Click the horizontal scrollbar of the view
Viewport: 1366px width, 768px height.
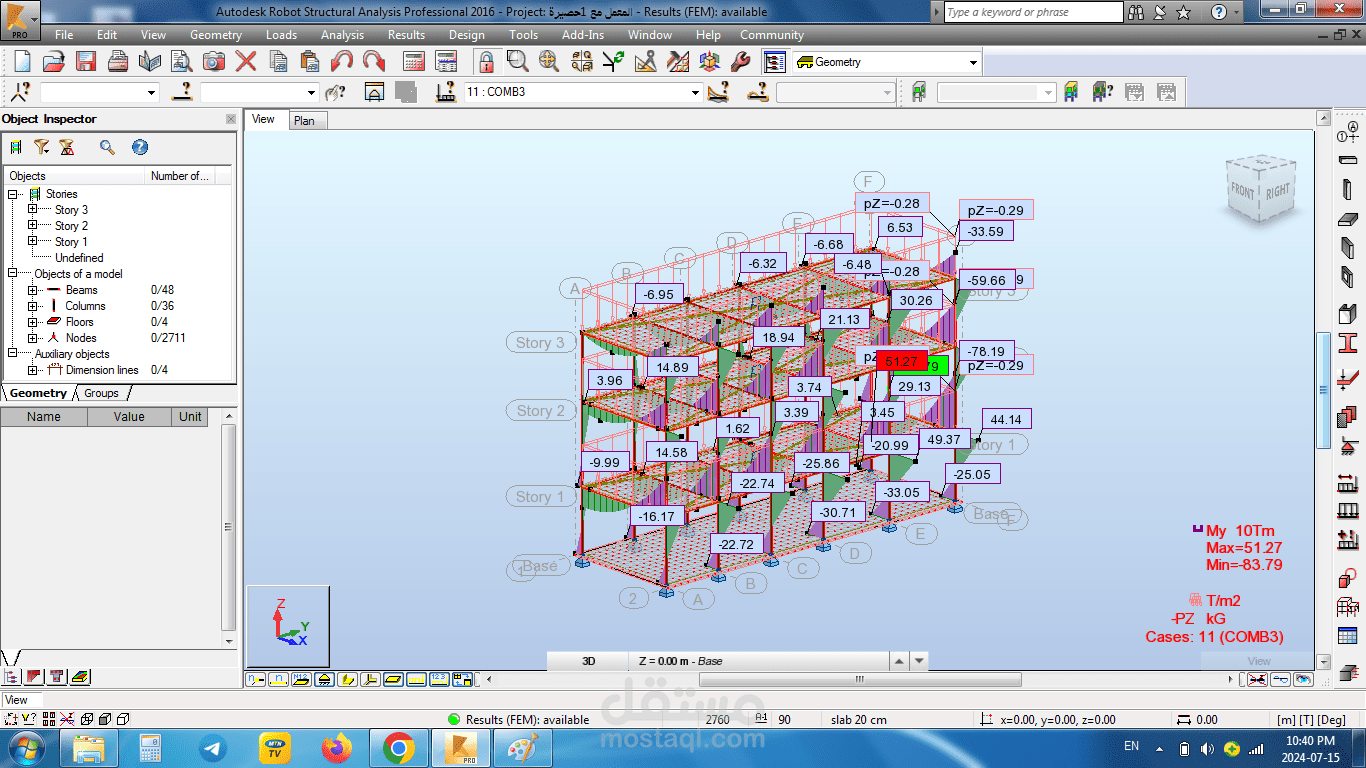pos(858,680)
